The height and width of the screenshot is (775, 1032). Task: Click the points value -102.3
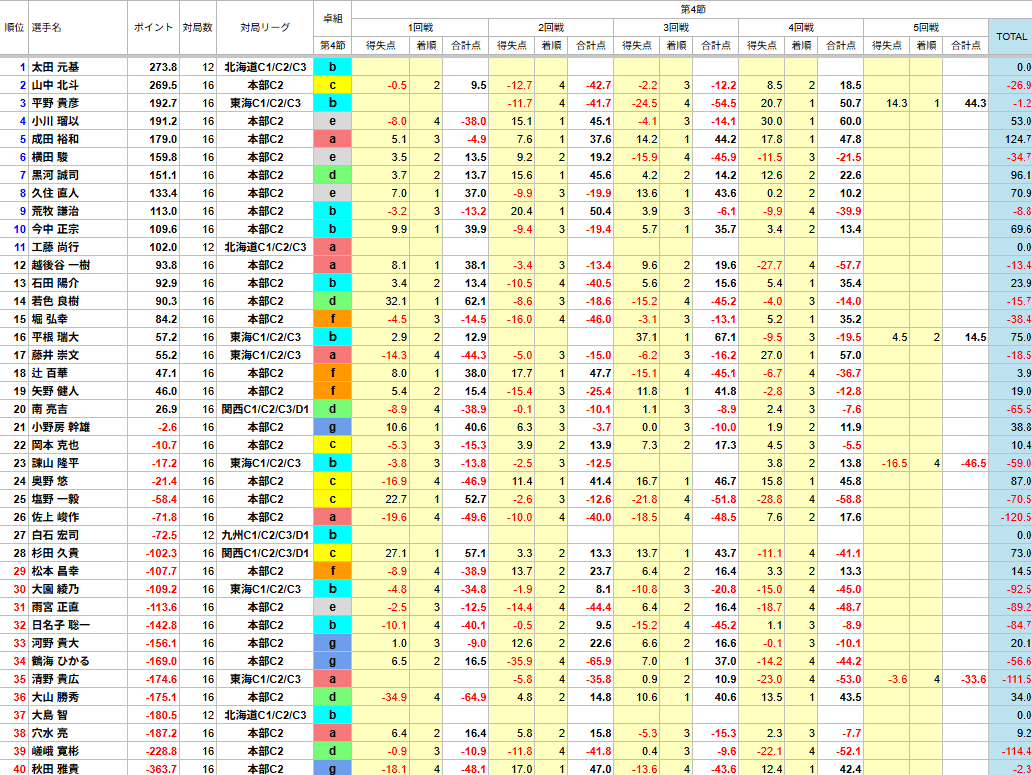(161, 553)
